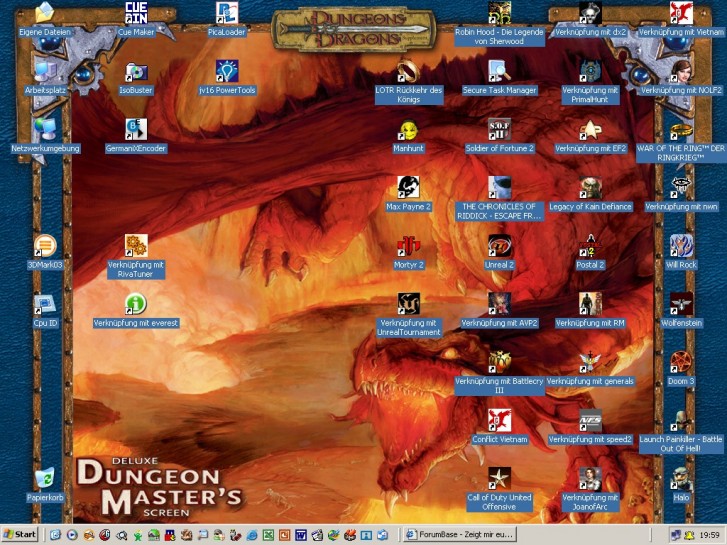Launch Verknüpfung mit everest

pos(136,304)
